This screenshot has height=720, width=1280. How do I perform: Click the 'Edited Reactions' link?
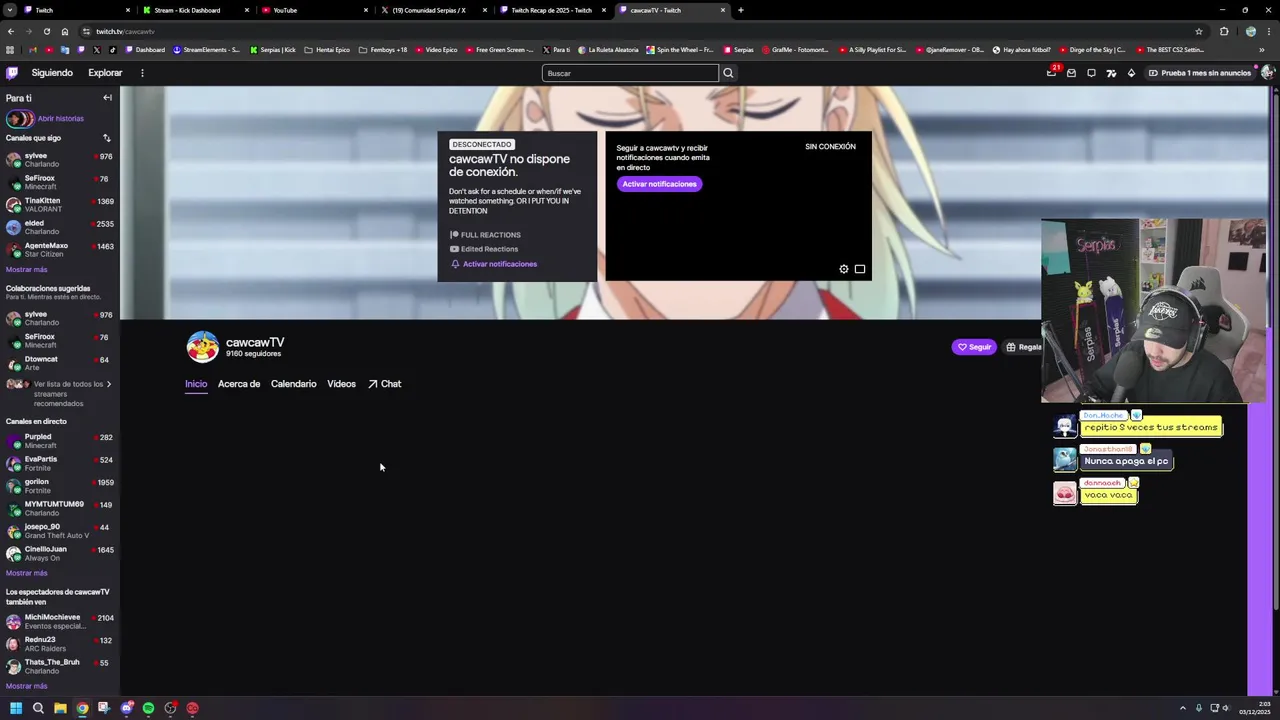click(484, 249)
